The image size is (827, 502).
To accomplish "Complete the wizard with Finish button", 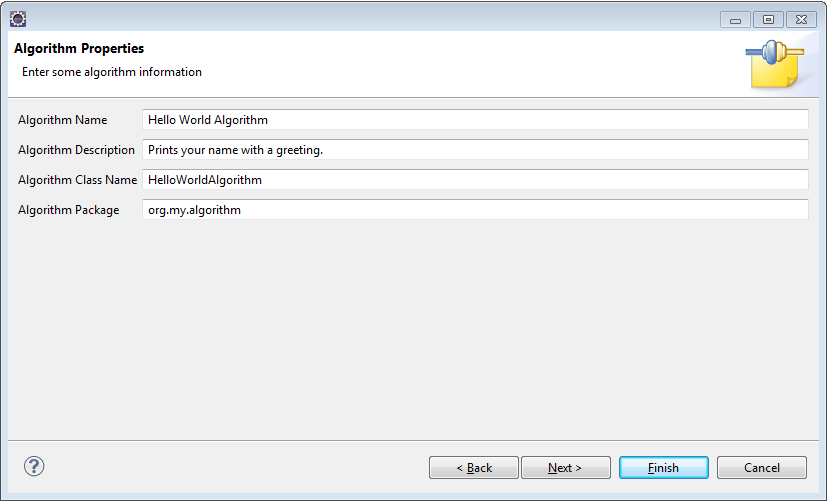I will click(663, 468).
